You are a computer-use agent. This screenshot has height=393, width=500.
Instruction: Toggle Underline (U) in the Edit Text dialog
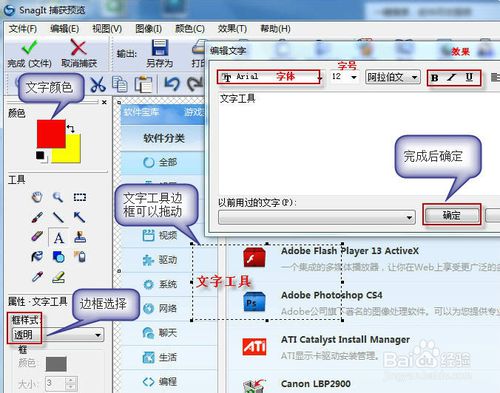point(469,78)
